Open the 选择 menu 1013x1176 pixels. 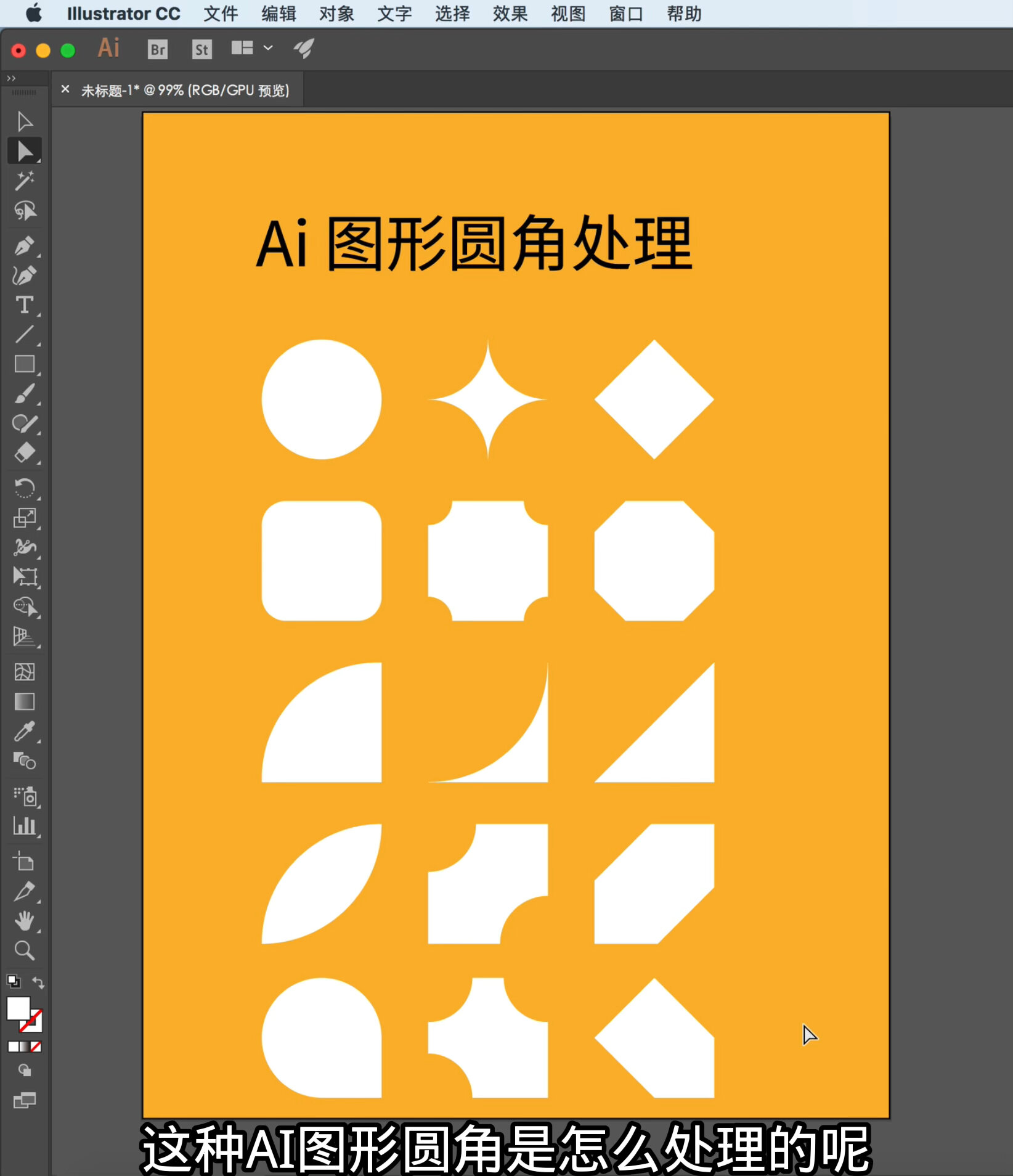tap(452, 14)
